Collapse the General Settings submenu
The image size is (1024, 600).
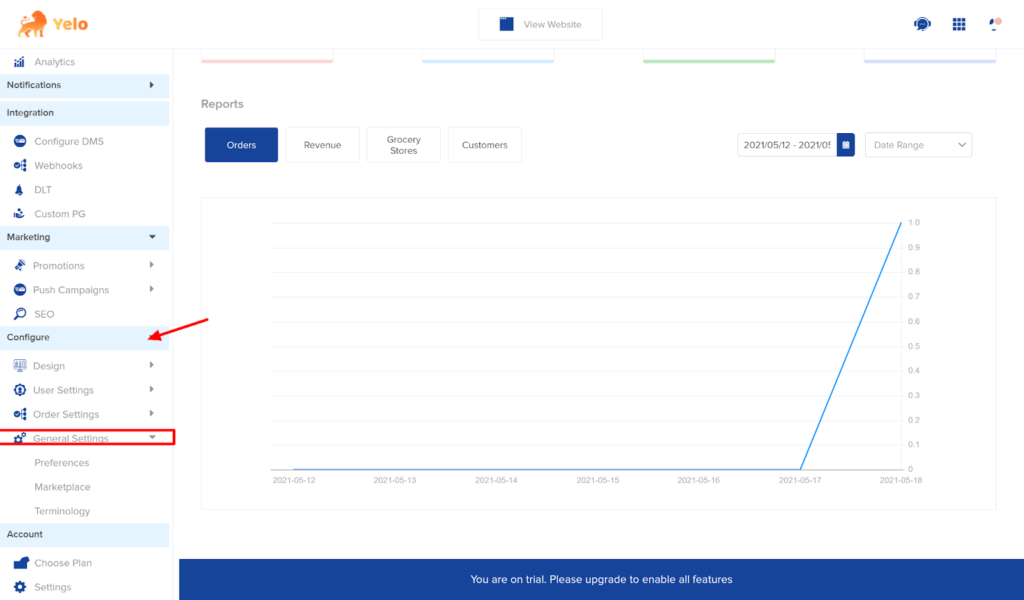pos(152,437)
